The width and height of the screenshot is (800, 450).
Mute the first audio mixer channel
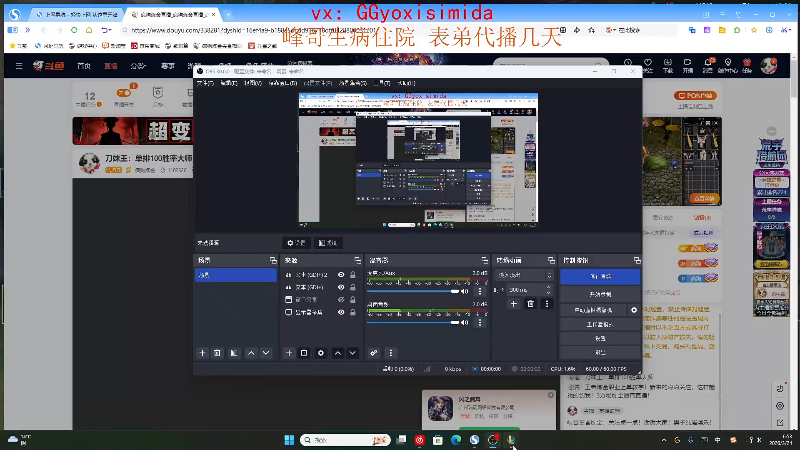click(x=465, y=291)
